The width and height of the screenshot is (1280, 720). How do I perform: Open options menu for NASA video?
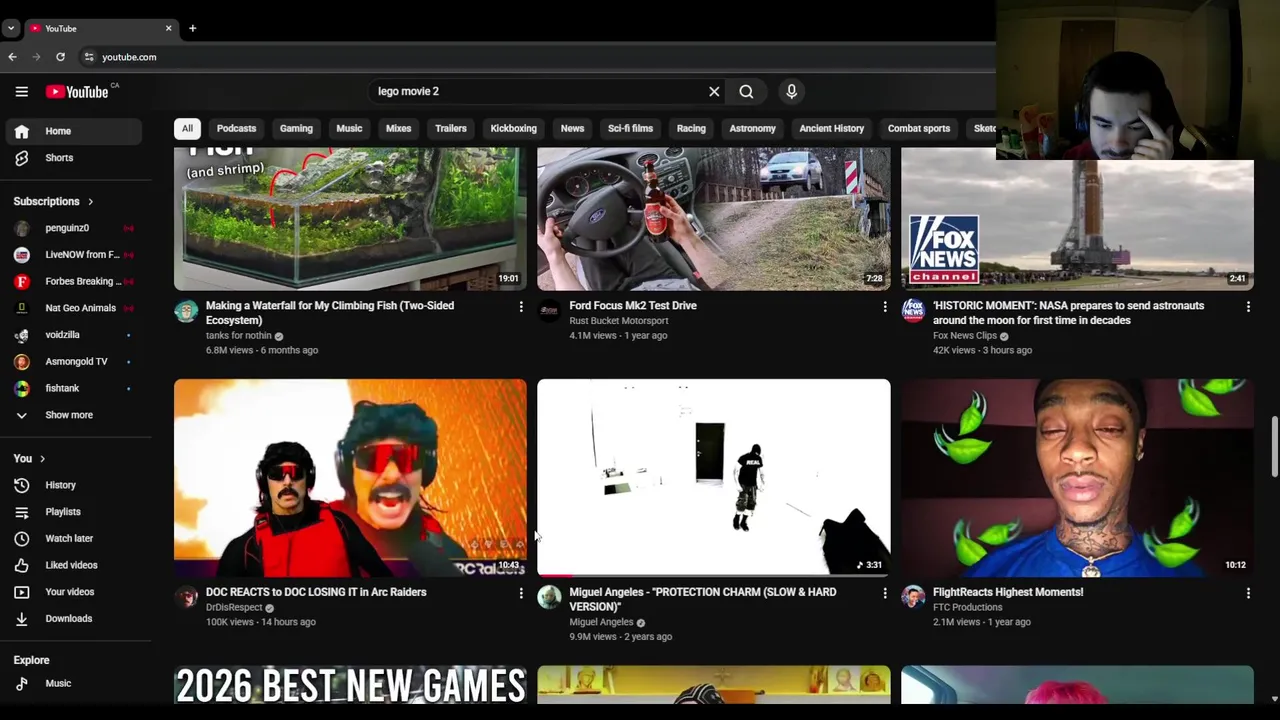pos(1248,307)
